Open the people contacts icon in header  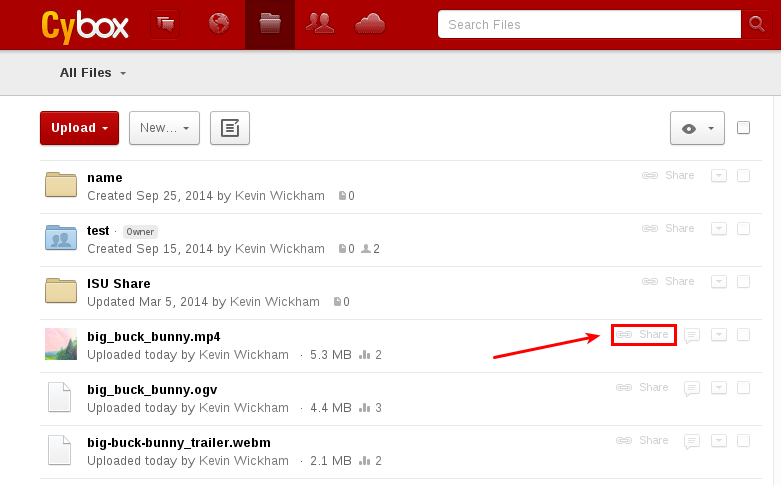[320, 23]
